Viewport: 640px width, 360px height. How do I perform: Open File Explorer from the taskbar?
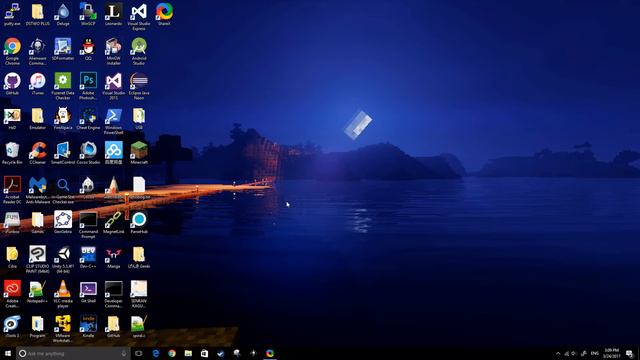coord(188,353)
